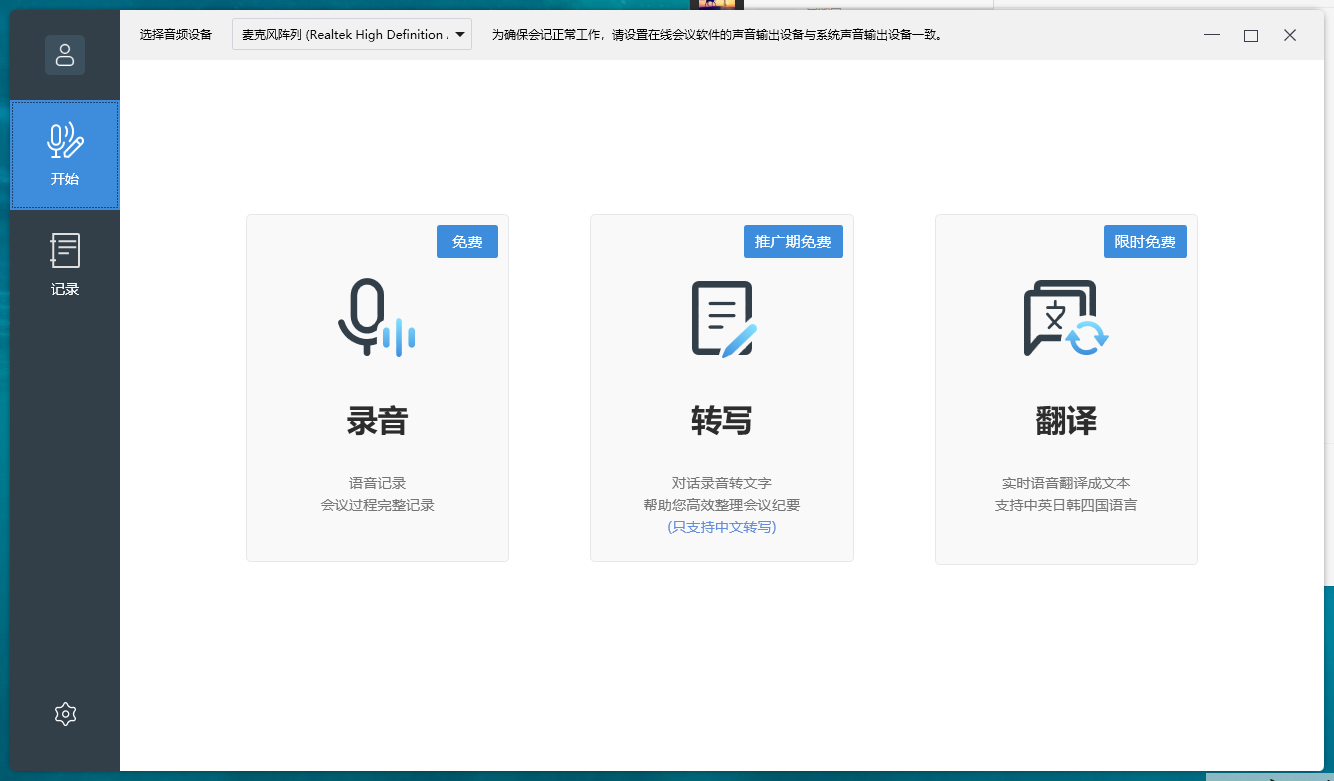The image size is (1334, 781).
Task: Click the 只支持中文转写 link
Action: tap(721, 527)
